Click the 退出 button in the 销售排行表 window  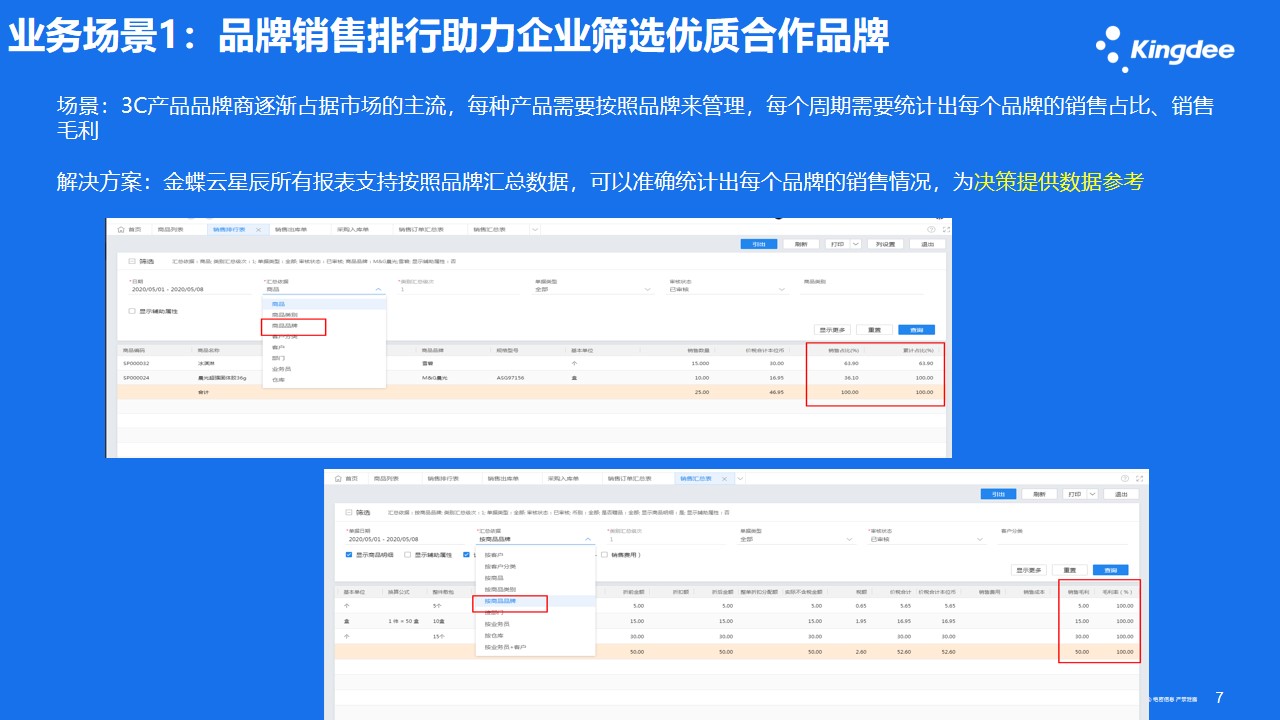click(927, 244)
